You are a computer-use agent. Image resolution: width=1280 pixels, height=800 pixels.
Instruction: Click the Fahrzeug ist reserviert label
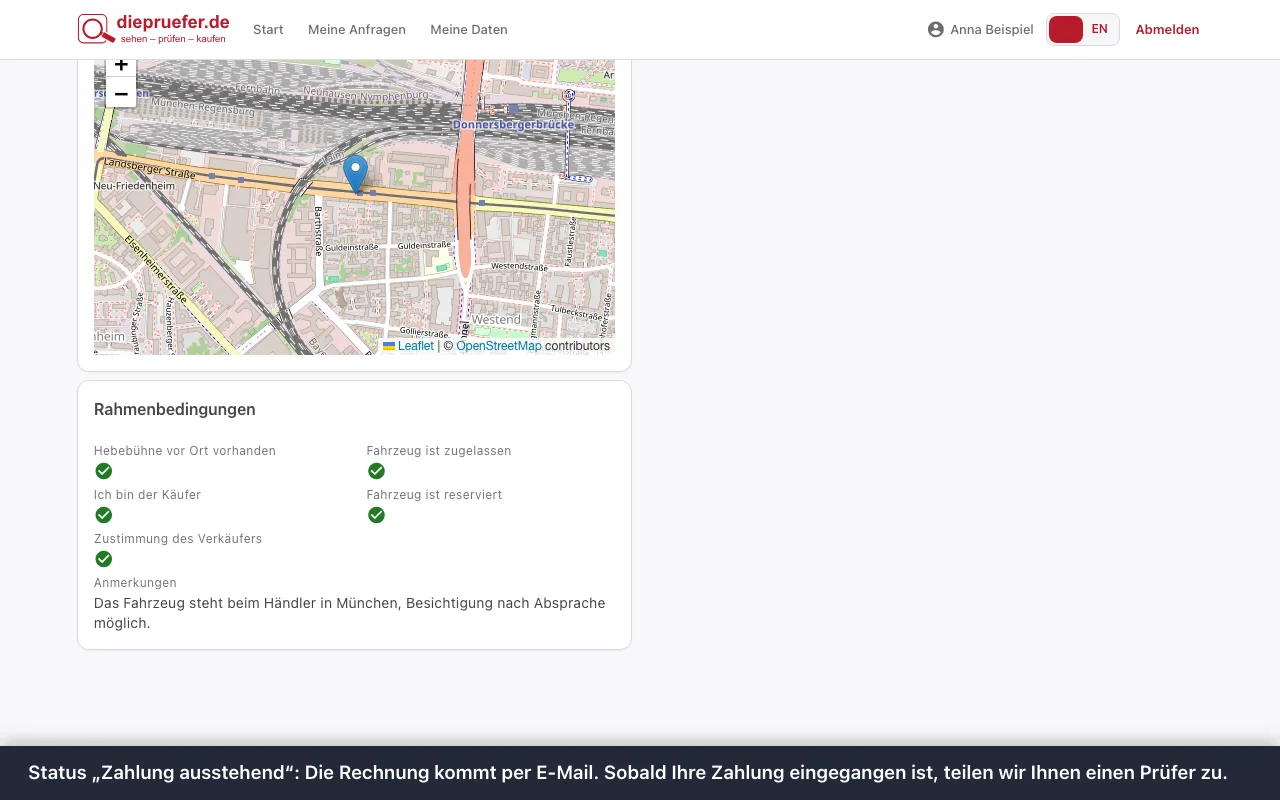tap(435, 495)
